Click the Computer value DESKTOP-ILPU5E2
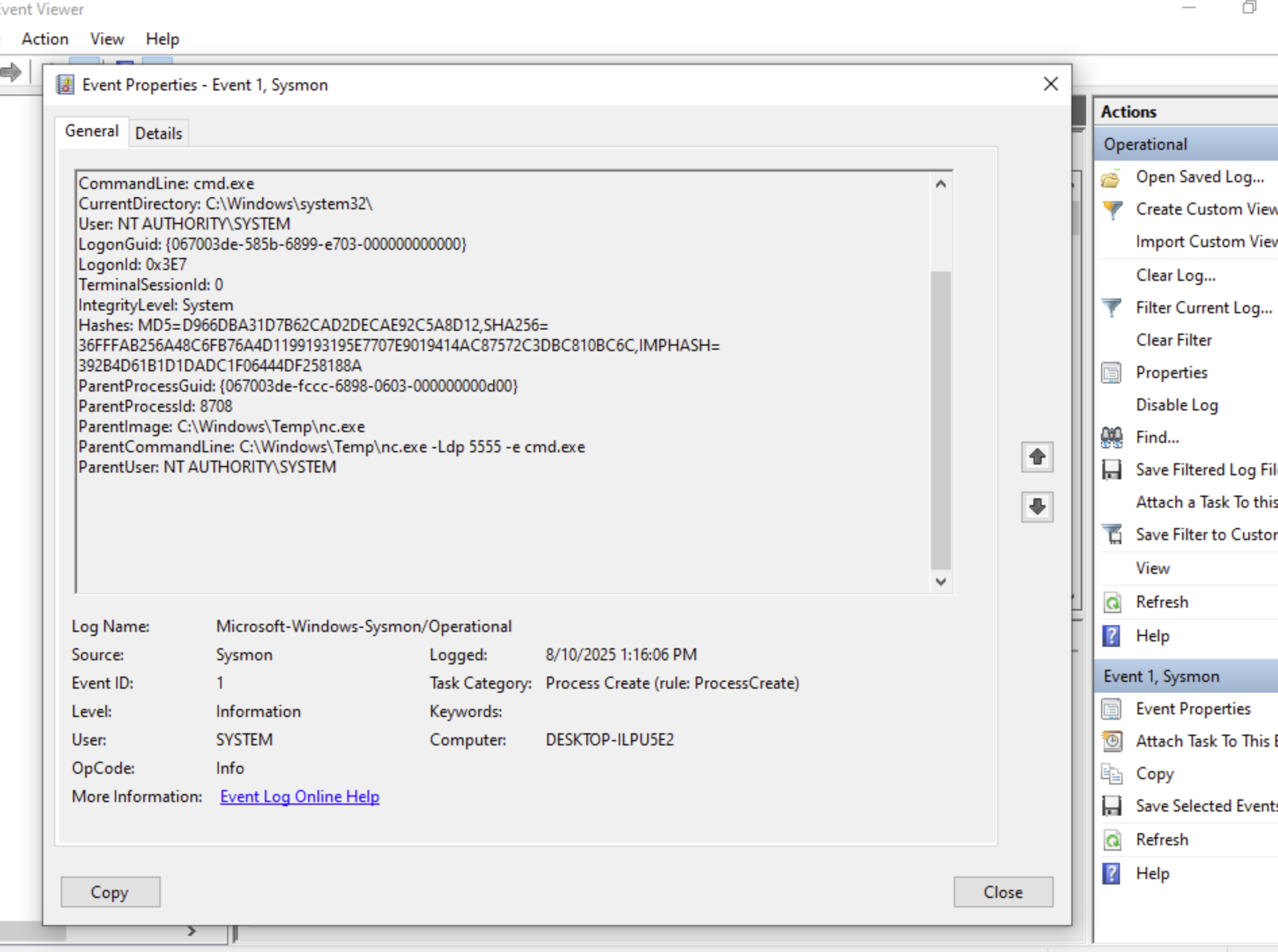The image size is (1278, 952). 610,740
